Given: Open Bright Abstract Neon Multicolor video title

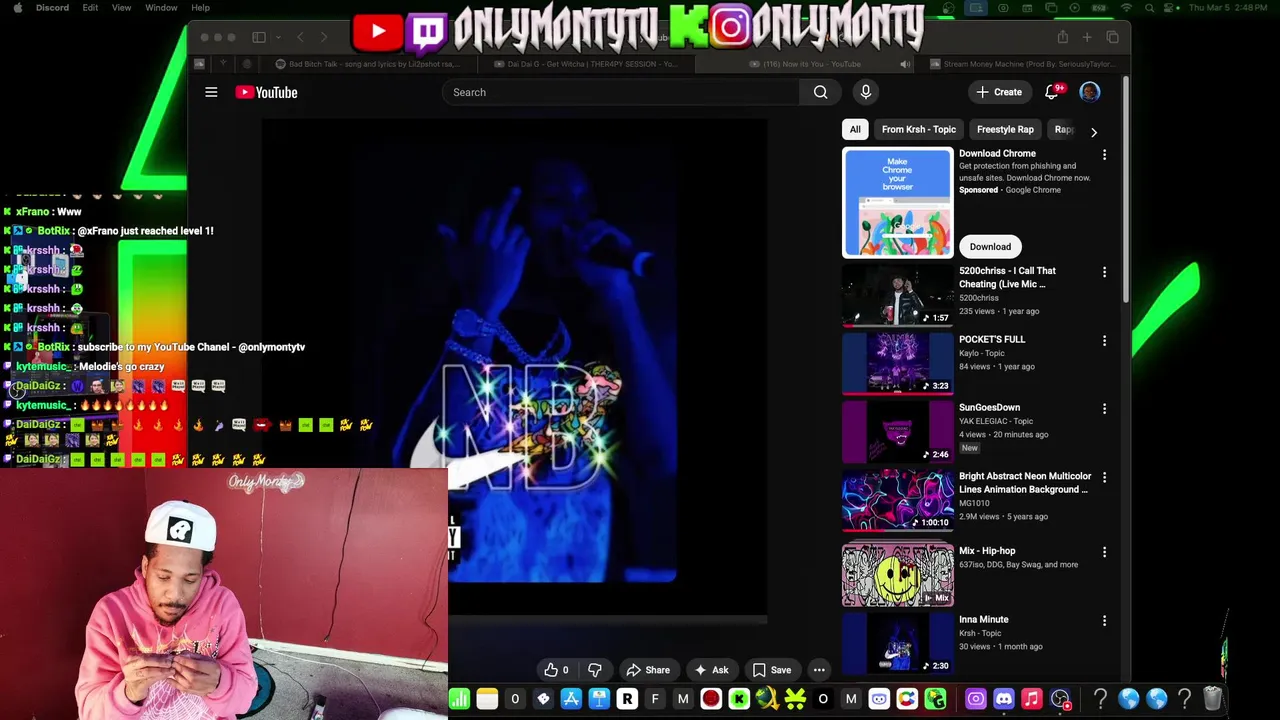Looking at the screenshot, I should 1025,483.
